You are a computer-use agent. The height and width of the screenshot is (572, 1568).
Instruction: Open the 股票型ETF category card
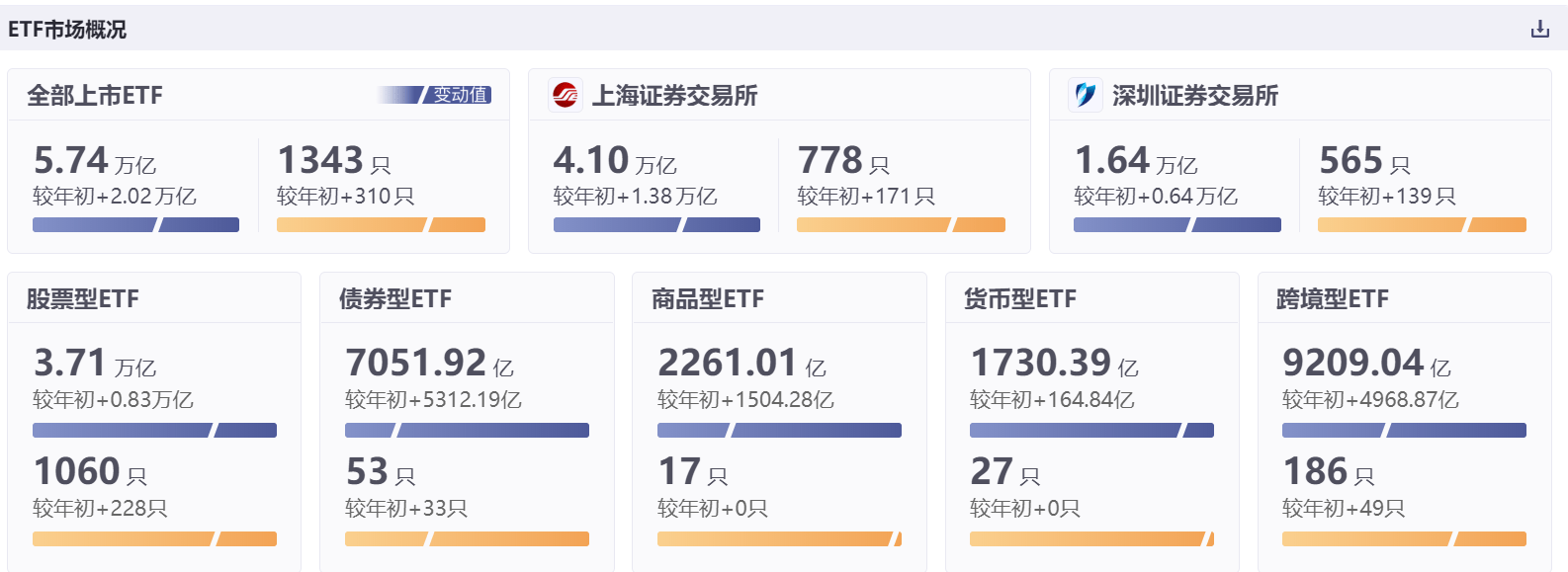83,299
